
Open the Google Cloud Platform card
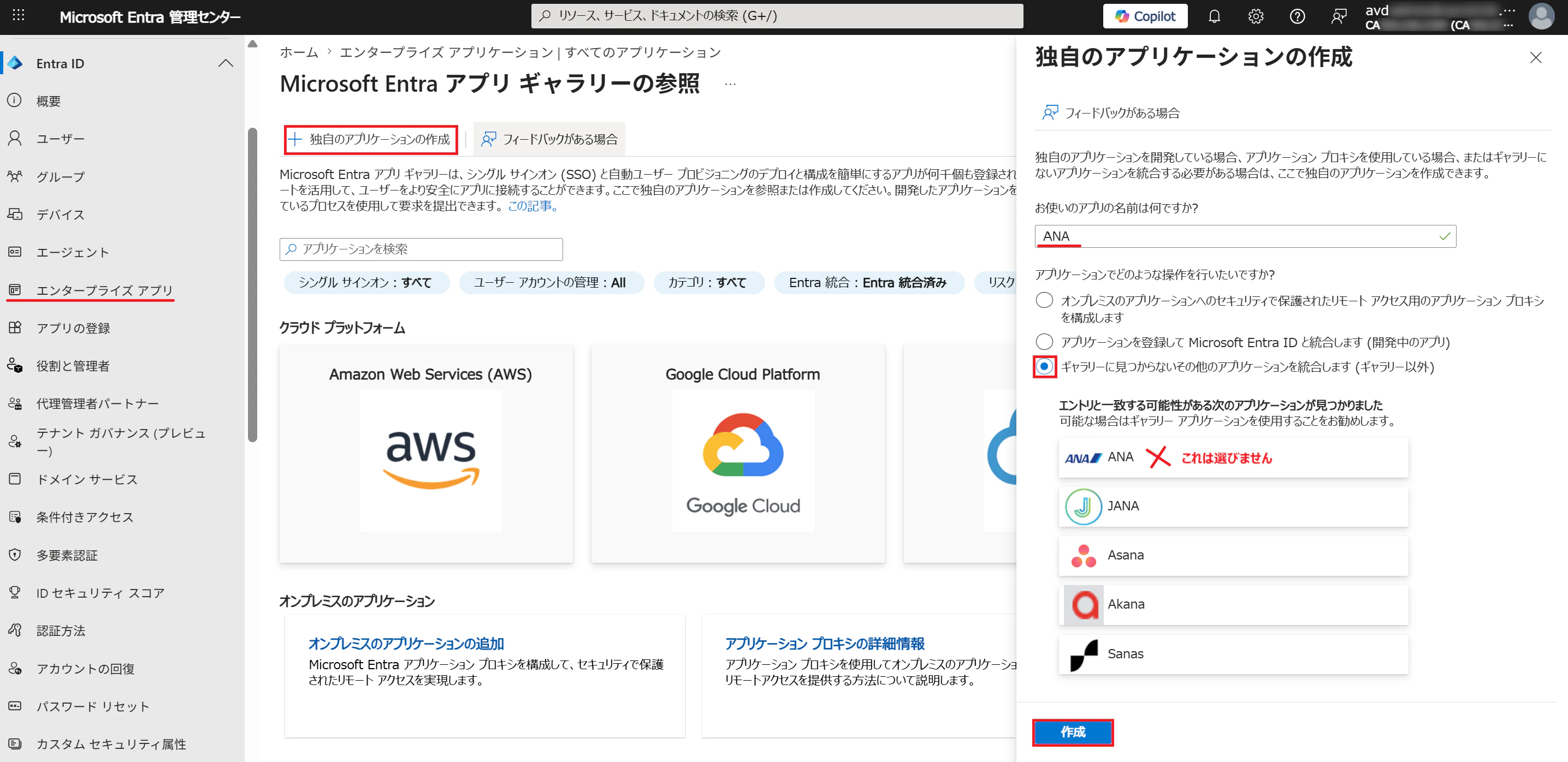(738, 453)
